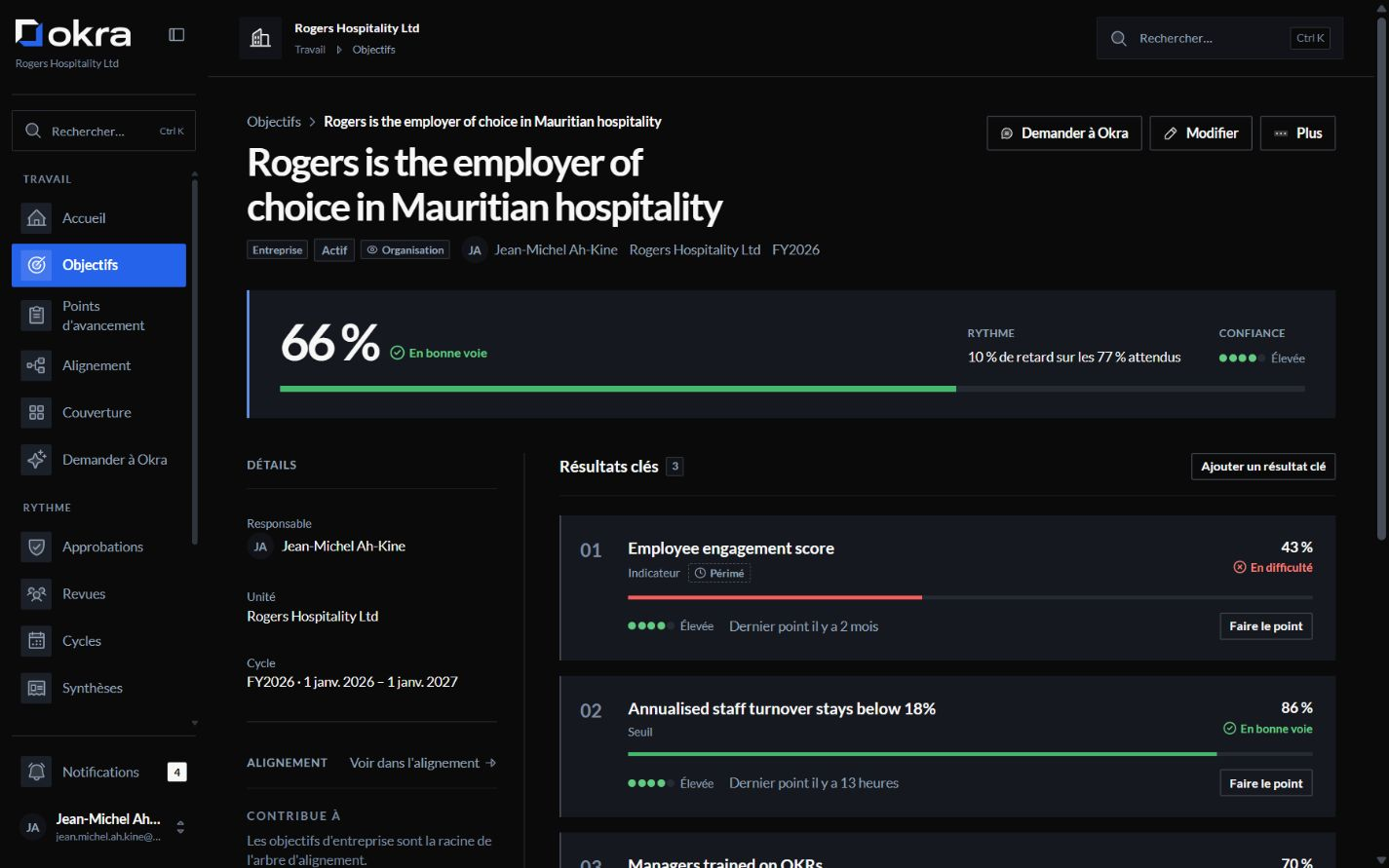1389x868 pixels.
Task: Click the Entreprise tag under title
Action: point(277,250)
